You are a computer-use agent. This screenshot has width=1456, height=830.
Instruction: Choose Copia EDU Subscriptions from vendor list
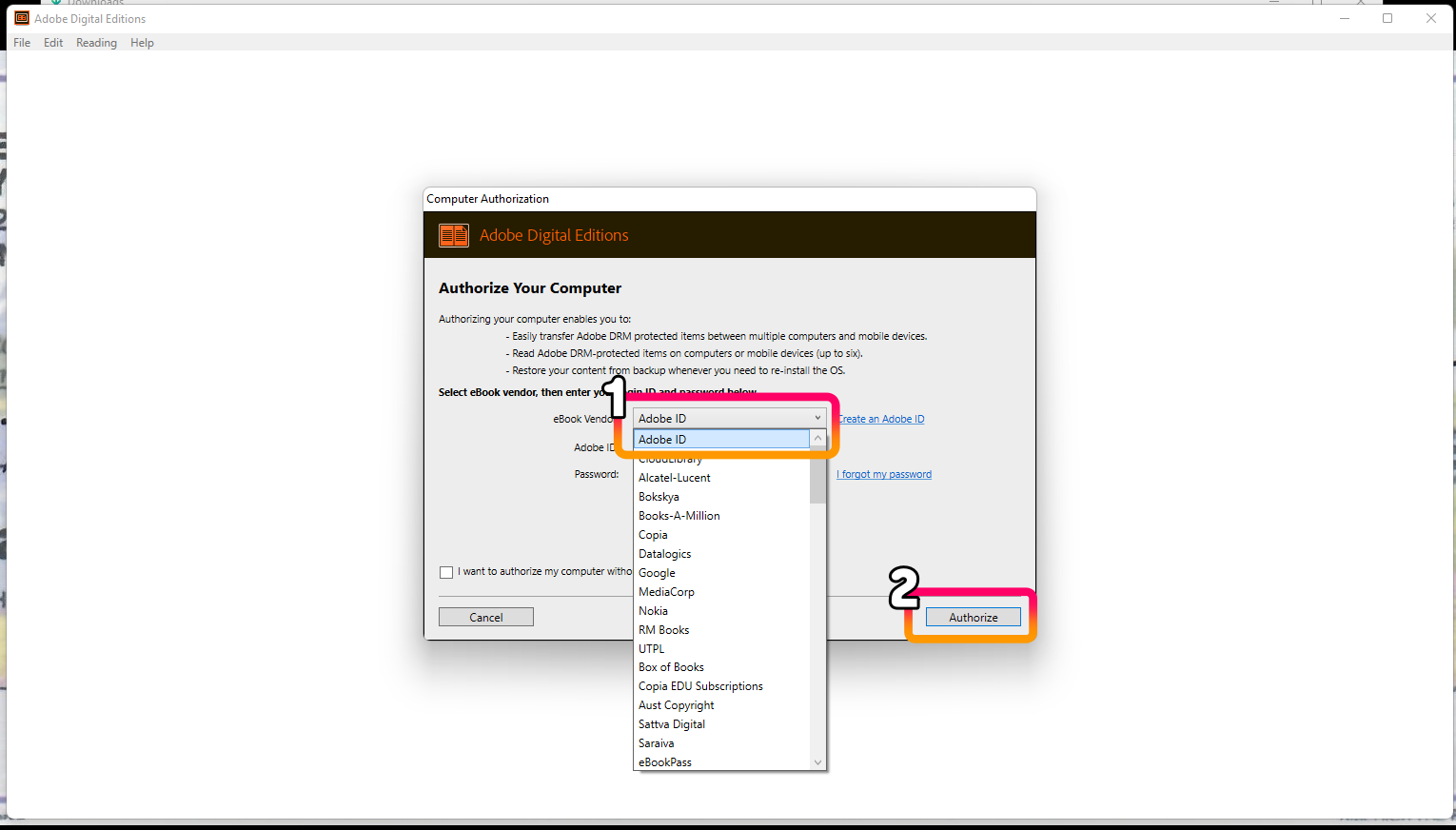click(721, 686)
